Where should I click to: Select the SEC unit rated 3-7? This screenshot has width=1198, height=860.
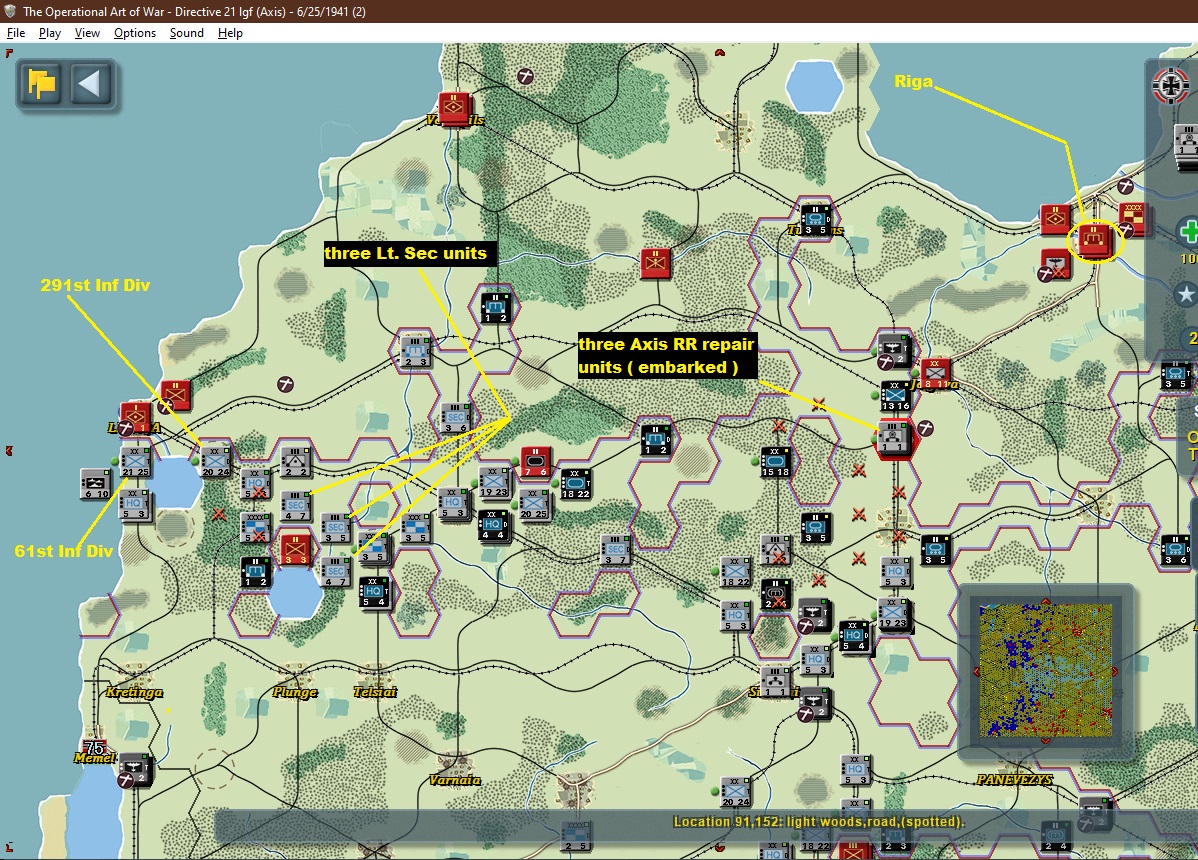tap(615, 550)
